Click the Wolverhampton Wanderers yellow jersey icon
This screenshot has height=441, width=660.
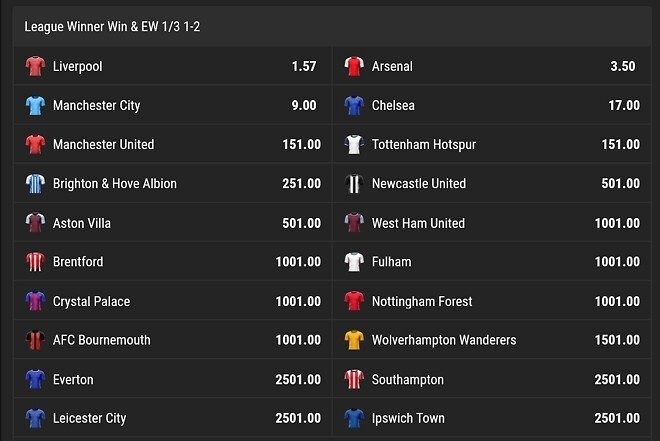(x=354, y=340)
